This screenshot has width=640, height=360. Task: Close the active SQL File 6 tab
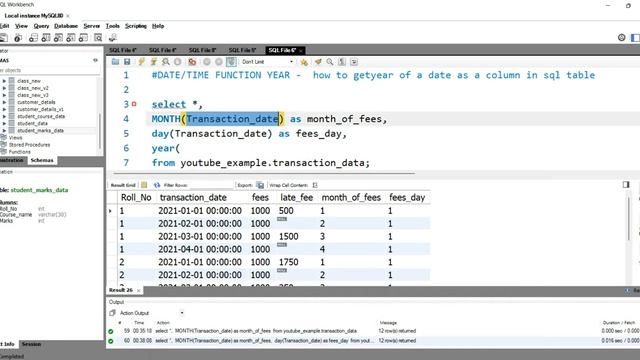pos(301,51)
